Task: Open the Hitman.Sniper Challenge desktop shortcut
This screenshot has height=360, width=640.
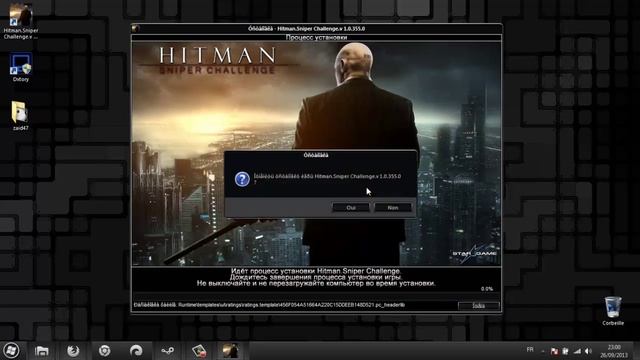Action: 20,21
